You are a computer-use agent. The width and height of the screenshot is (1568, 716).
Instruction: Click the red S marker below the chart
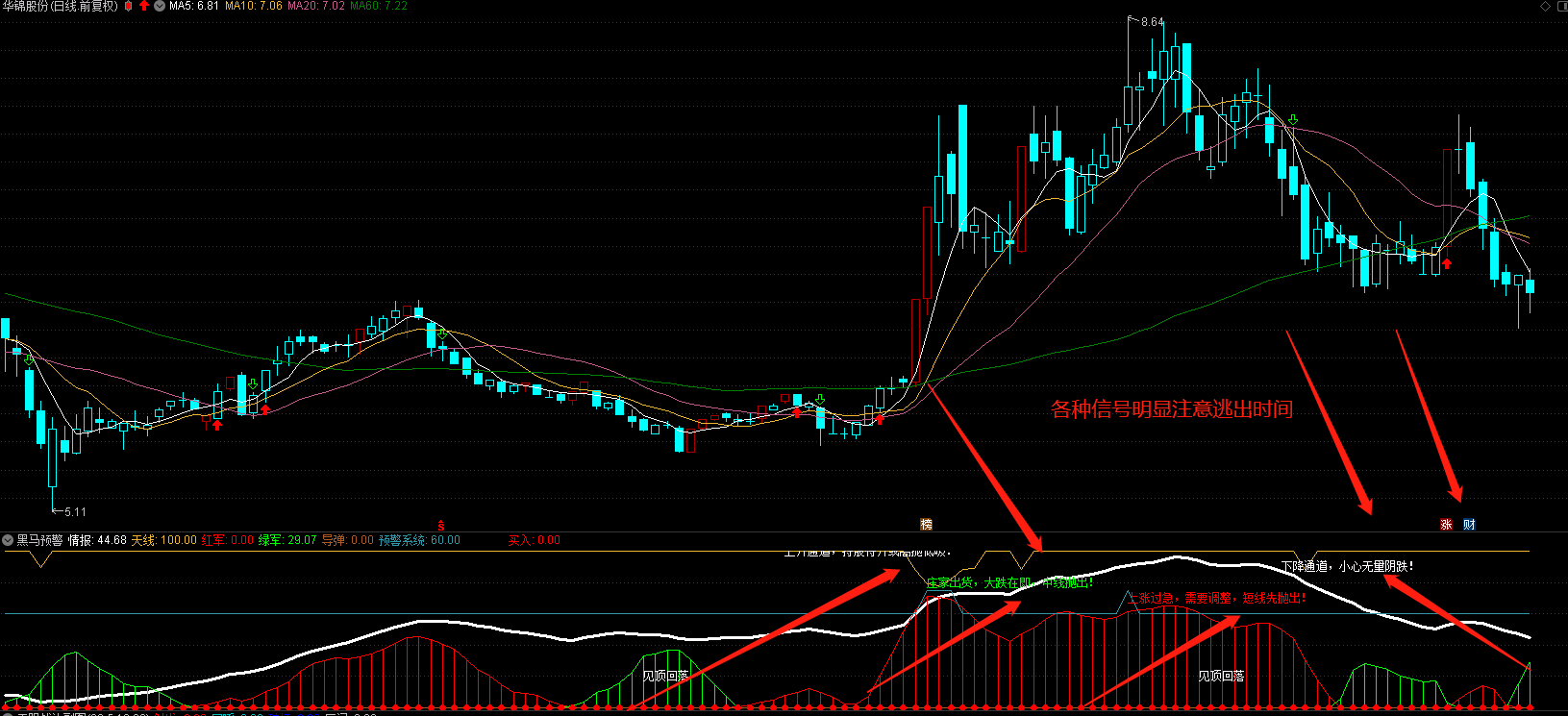click(441, 525)
